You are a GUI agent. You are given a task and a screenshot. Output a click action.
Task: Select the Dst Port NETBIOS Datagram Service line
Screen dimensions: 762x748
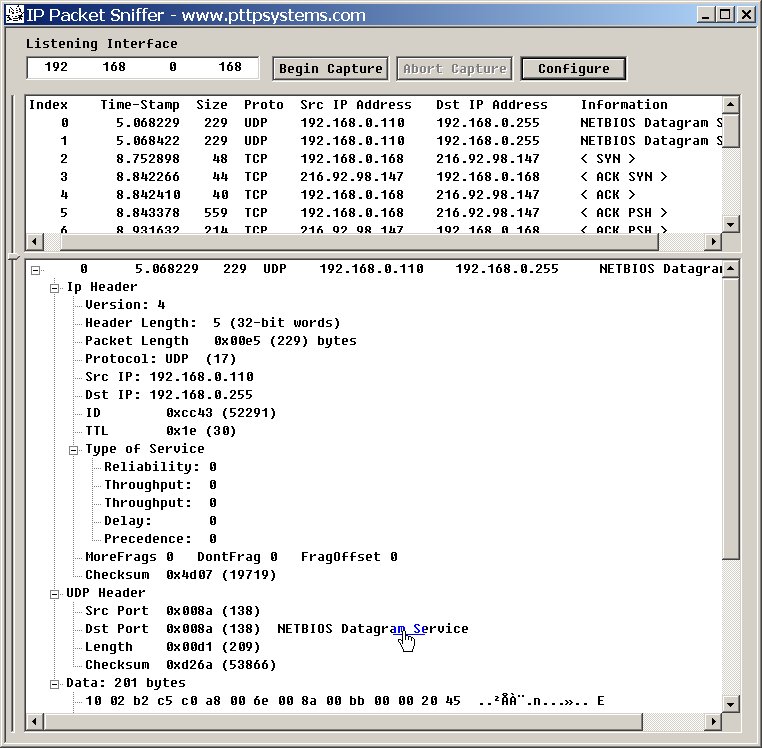pyautogui.click(x=276, y=629)
